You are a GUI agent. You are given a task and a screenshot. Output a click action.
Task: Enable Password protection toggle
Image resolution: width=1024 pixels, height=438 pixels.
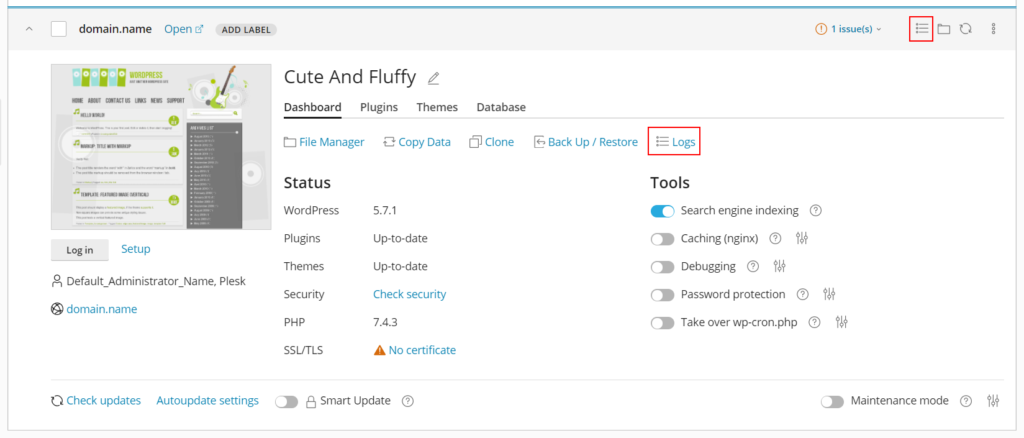click(662, 294)
